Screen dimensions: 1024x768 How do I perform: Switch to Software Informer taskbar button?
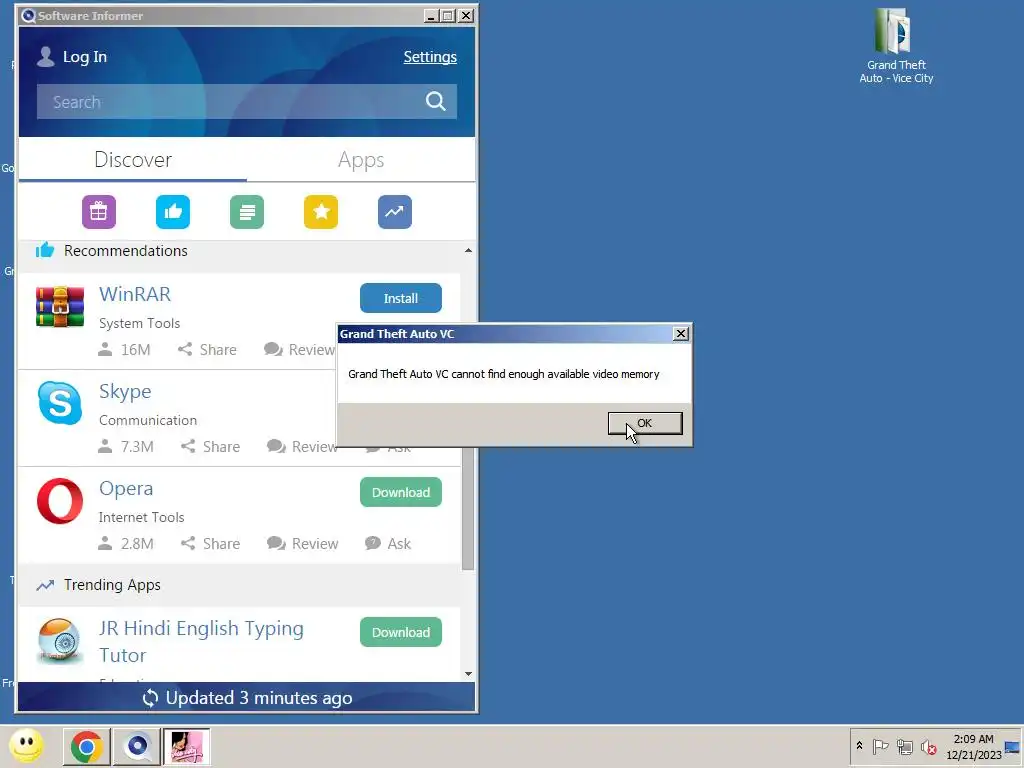point(137,746)
